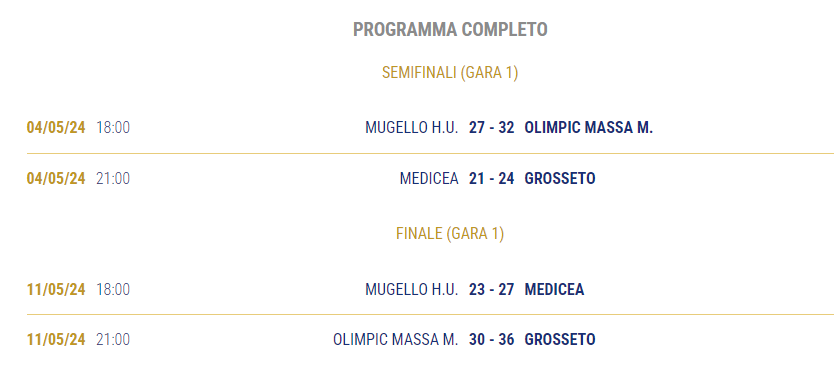
Task: Select the 11/05/24 date at 18:00
Action: (56, 289)
